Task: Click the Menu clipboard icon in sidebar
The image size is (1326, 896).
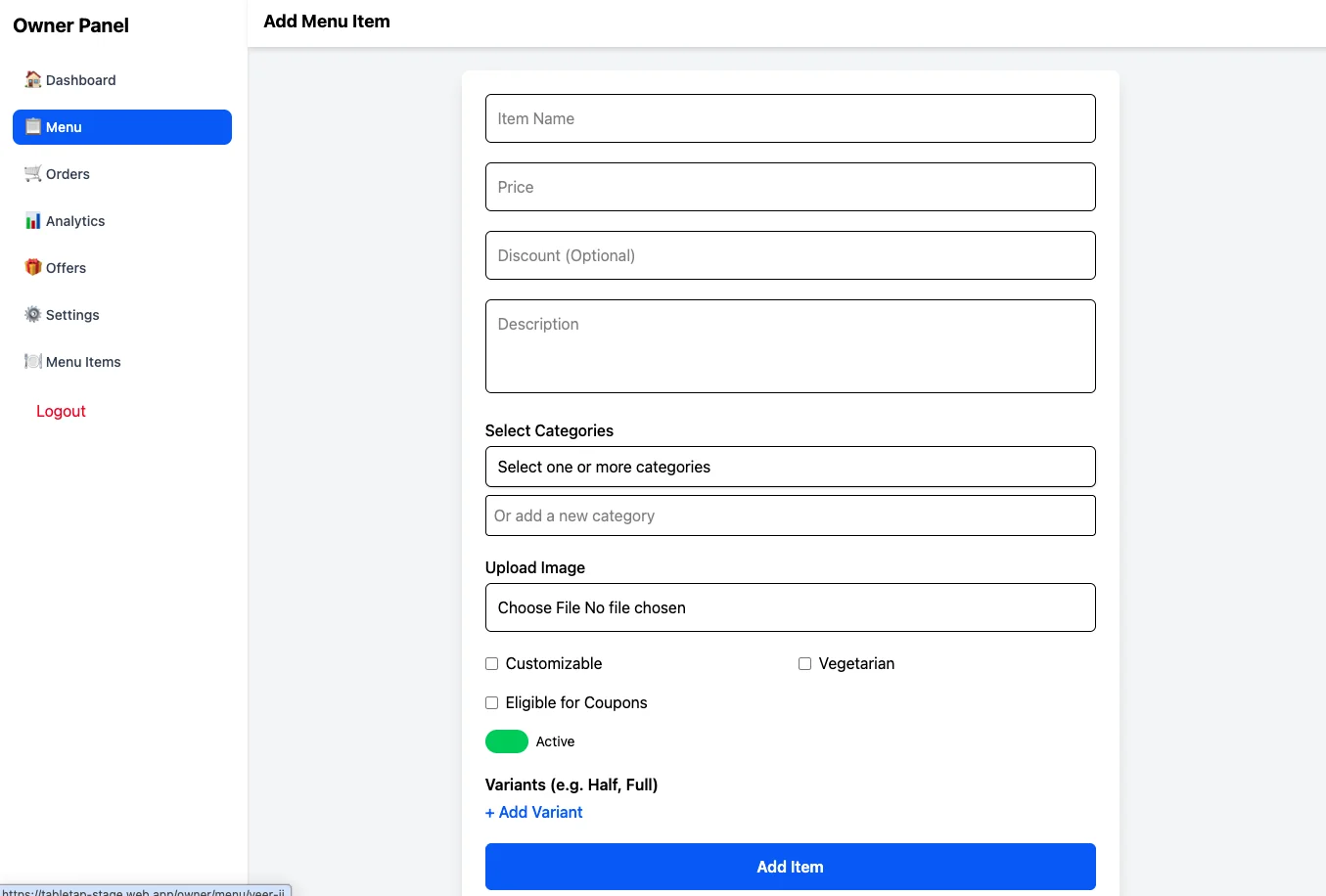Action: click(x=33, y=126)
